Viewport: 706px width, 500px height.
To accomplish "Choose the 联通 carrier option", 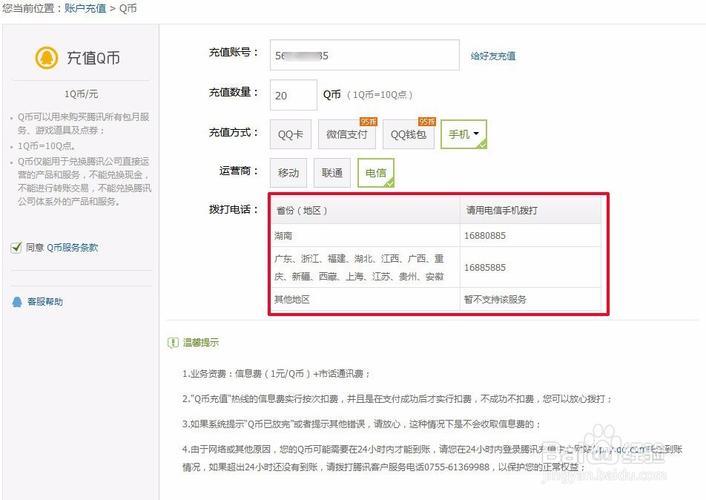I will (332, 173).
